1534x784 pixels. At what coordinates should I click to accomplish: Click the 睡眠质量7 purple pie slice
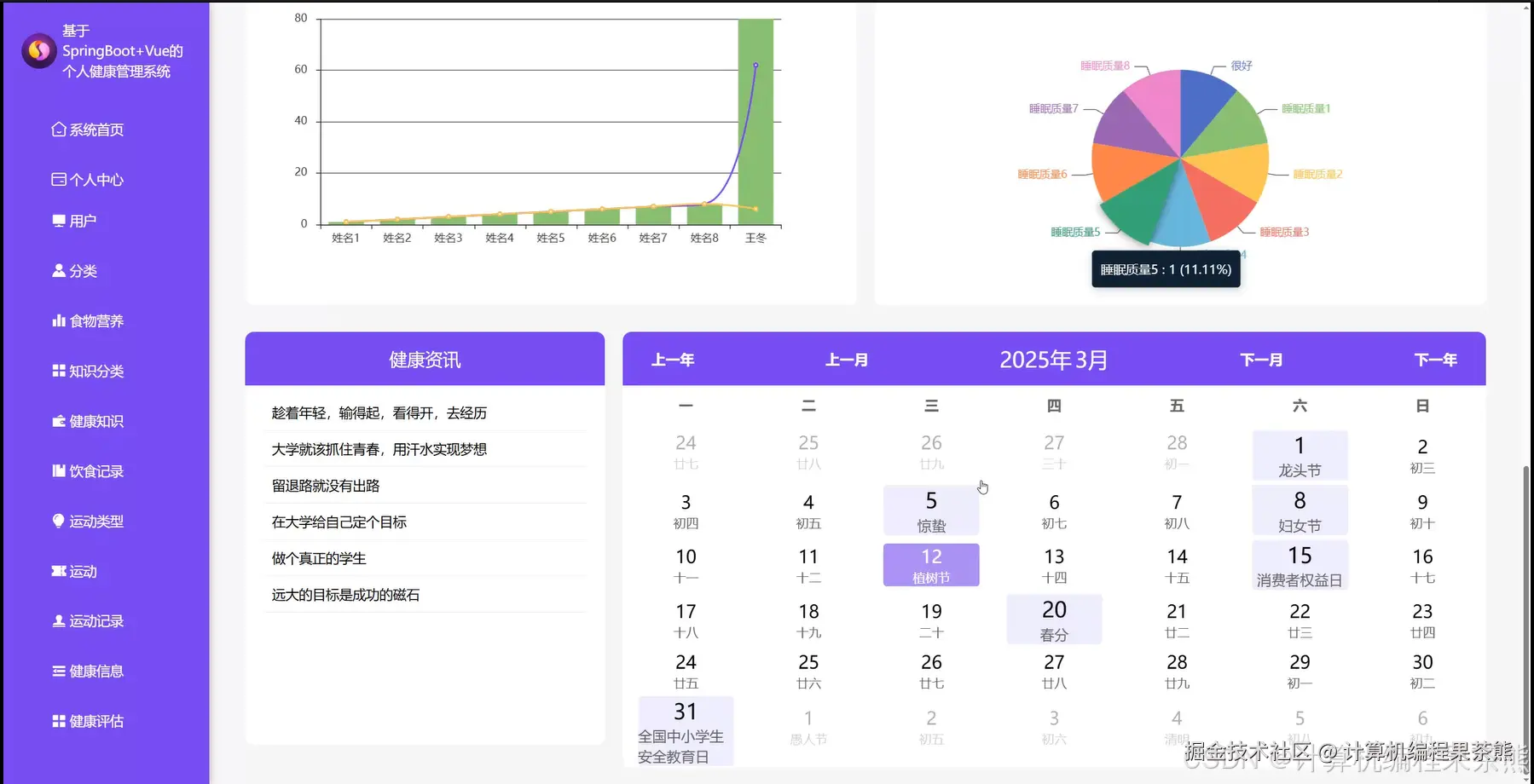point(1130,128)
